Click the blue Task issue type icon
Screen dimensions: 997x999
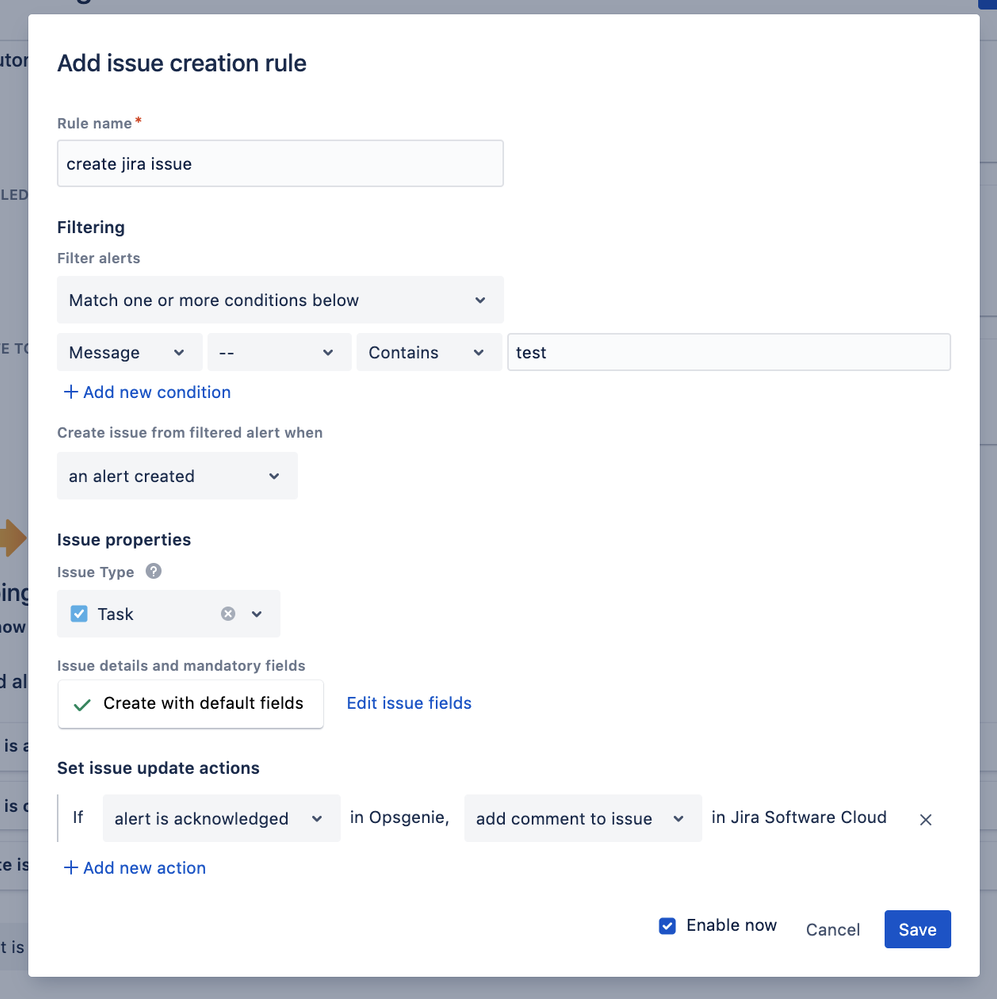pos(79,614)
